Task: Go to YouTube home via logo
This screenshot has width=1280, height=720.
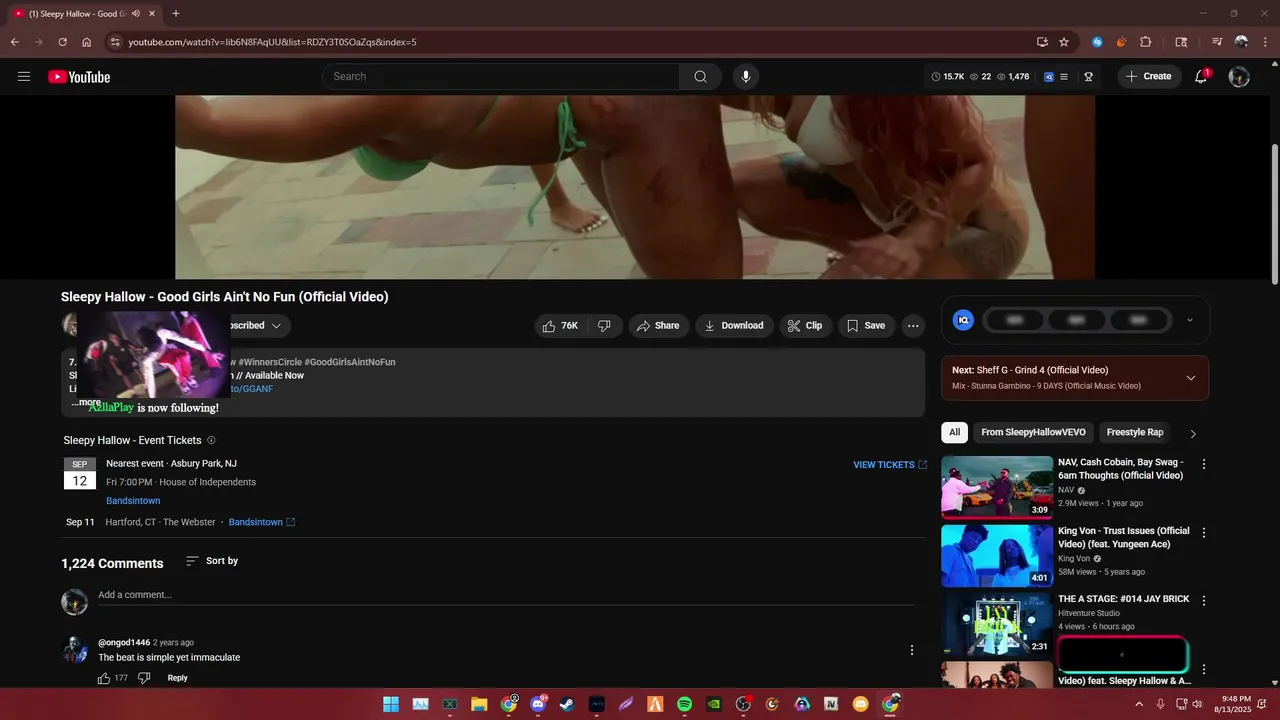Action: [79, 77]
